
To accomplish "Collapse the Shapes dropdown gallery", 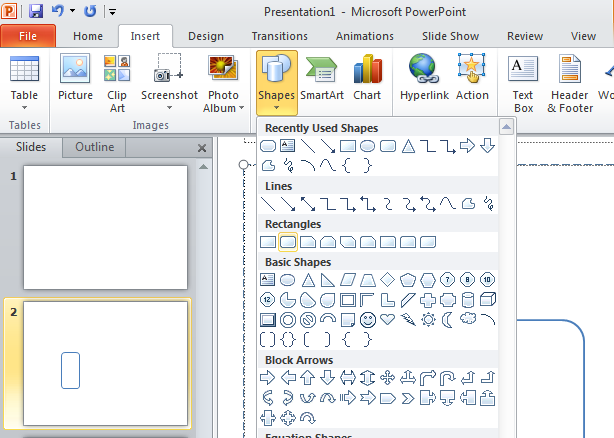I will [277, 83].
